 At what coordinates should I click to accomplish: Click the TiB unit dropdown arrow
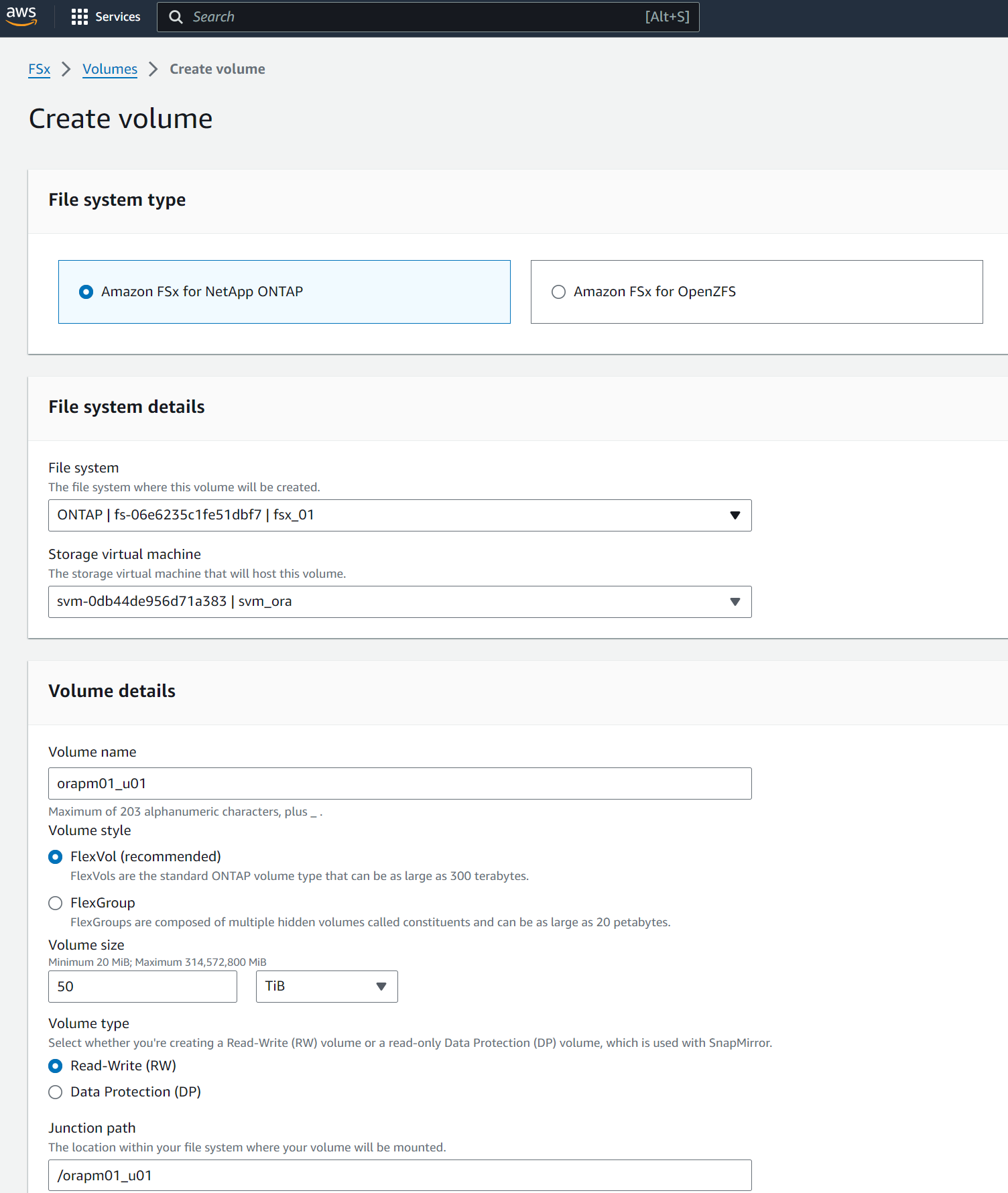tap(381, 987)
